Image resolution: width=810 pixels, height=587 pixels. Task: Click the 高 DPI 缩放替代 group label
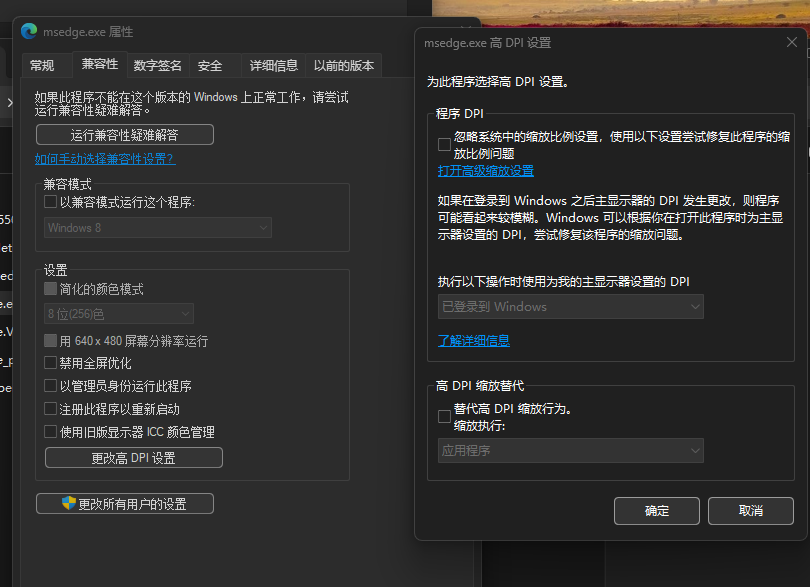[x=480, y=385]
